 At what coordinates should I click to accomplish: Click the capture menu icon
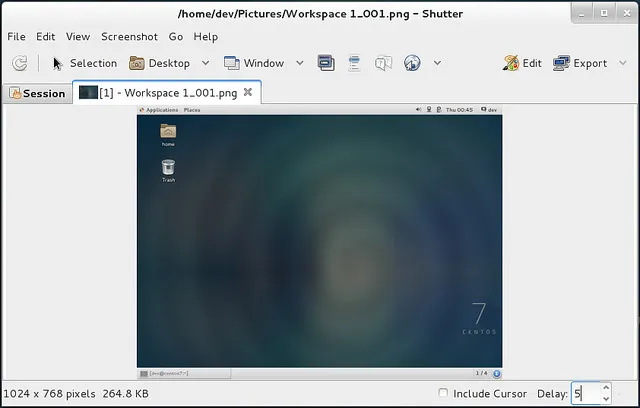coord(354,63)
